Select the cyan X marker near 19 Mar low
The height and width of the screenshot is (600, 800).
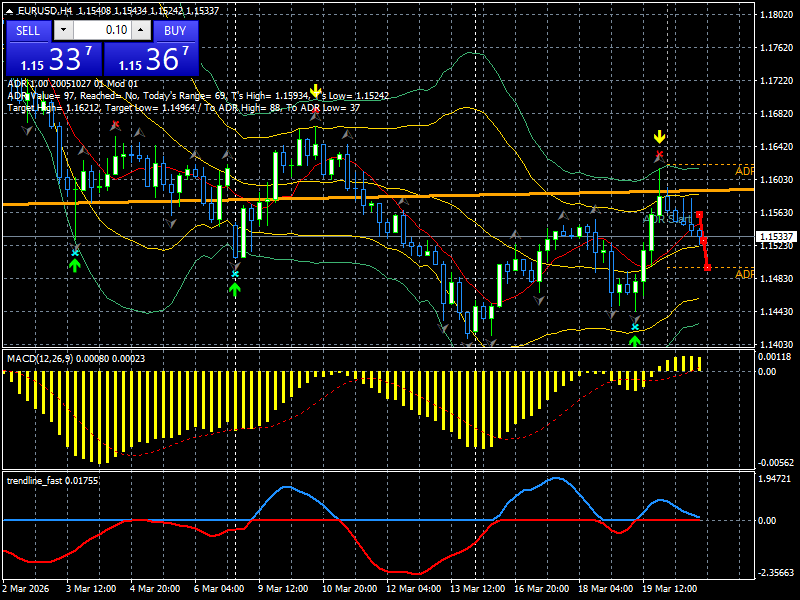pos(635,327)
